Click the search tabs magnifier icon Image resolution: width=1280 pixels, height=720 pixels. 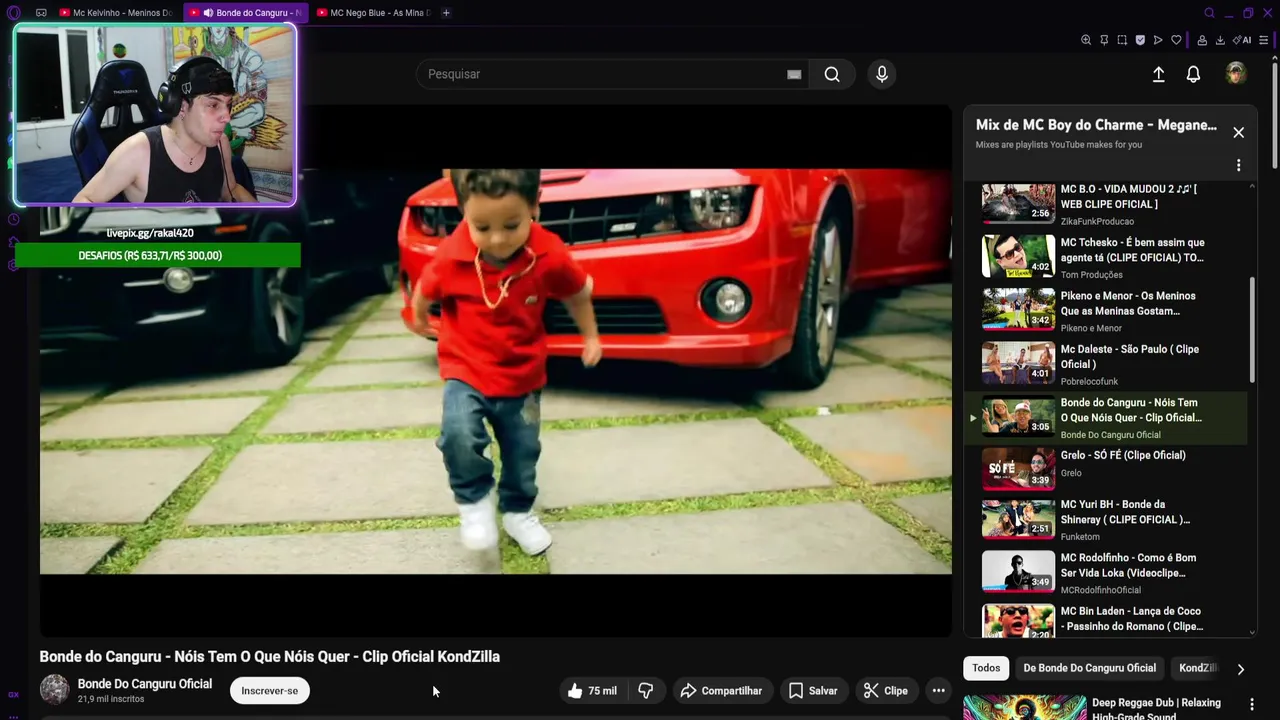coord(1209,13)
